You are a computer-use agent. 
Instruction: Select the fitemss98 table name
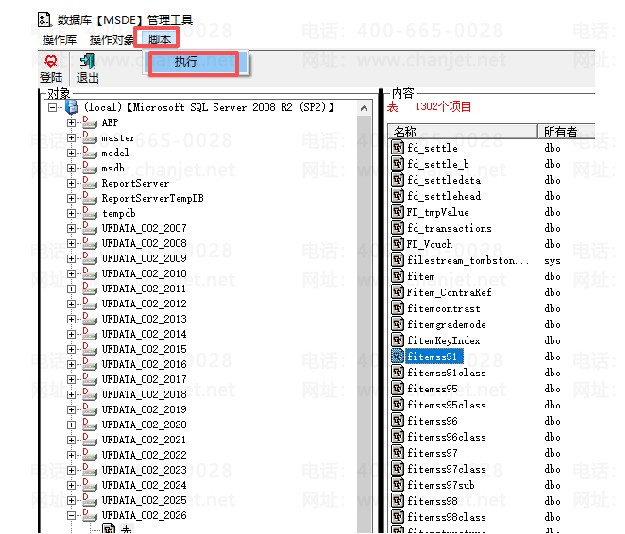[432, 501]
